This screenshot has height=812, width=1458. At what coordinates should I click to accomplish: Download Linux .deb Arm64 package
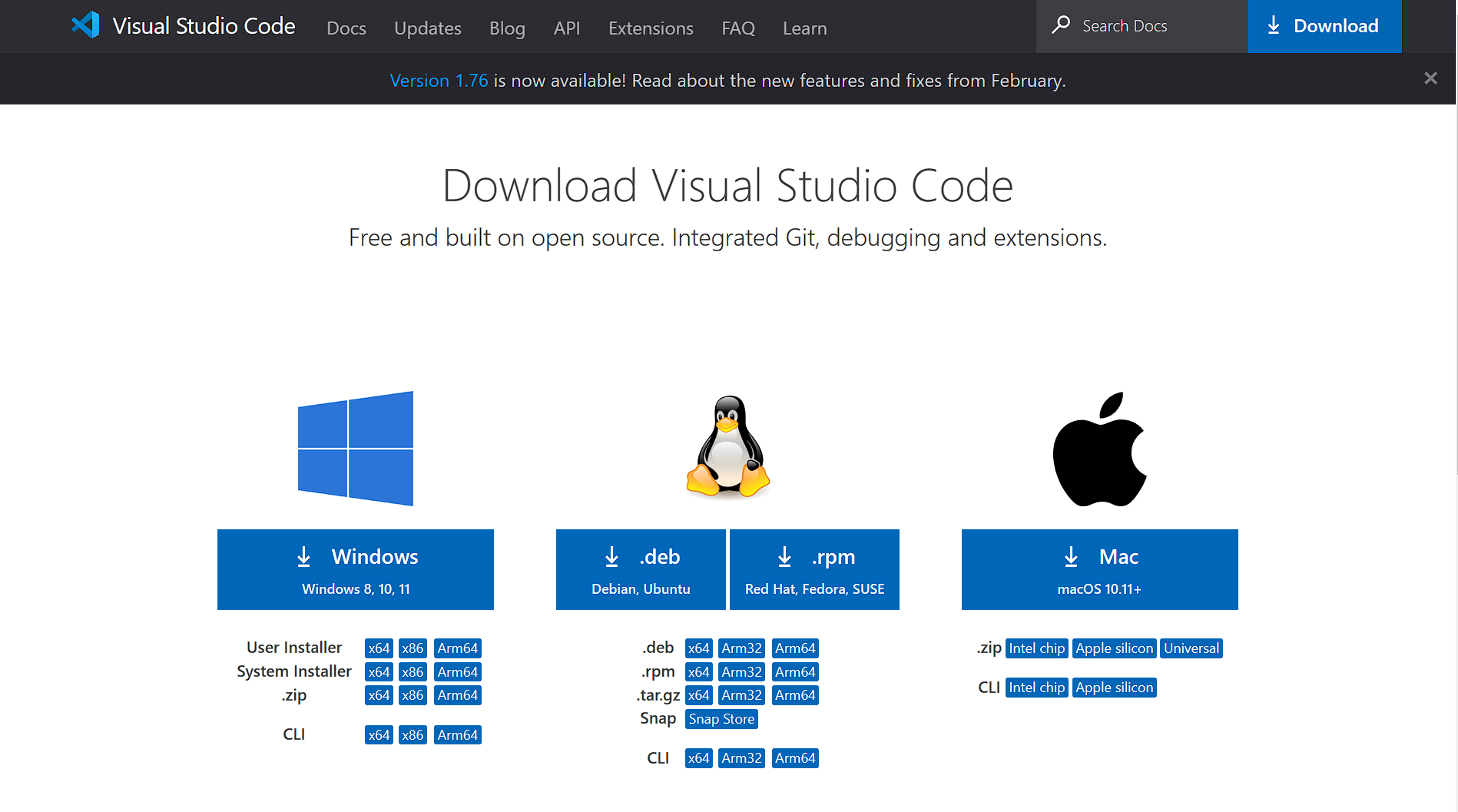click(795, 648)
